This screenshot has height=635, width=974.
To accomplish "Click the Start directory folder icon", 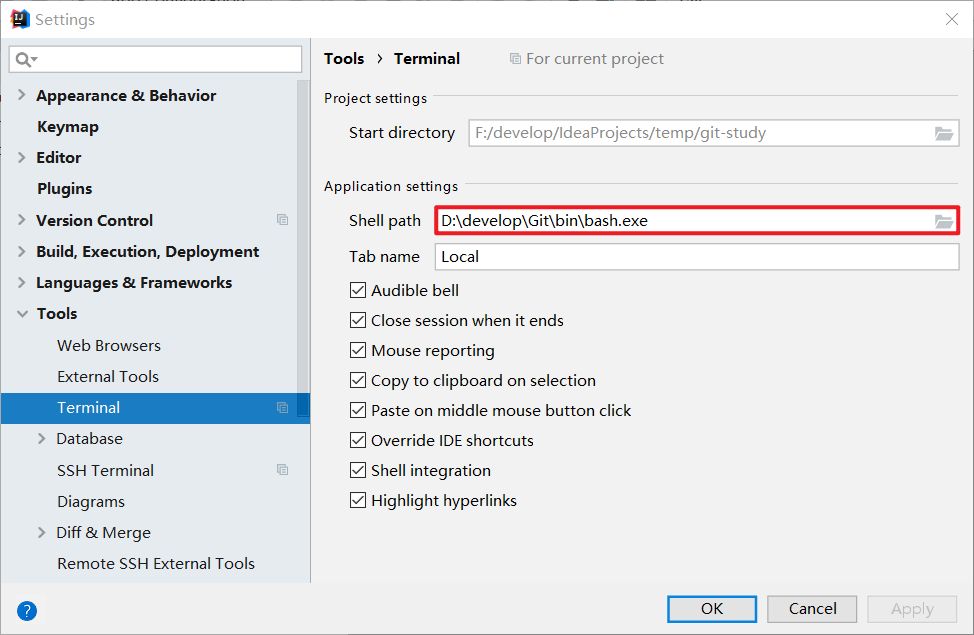I will tap(943, 133).
